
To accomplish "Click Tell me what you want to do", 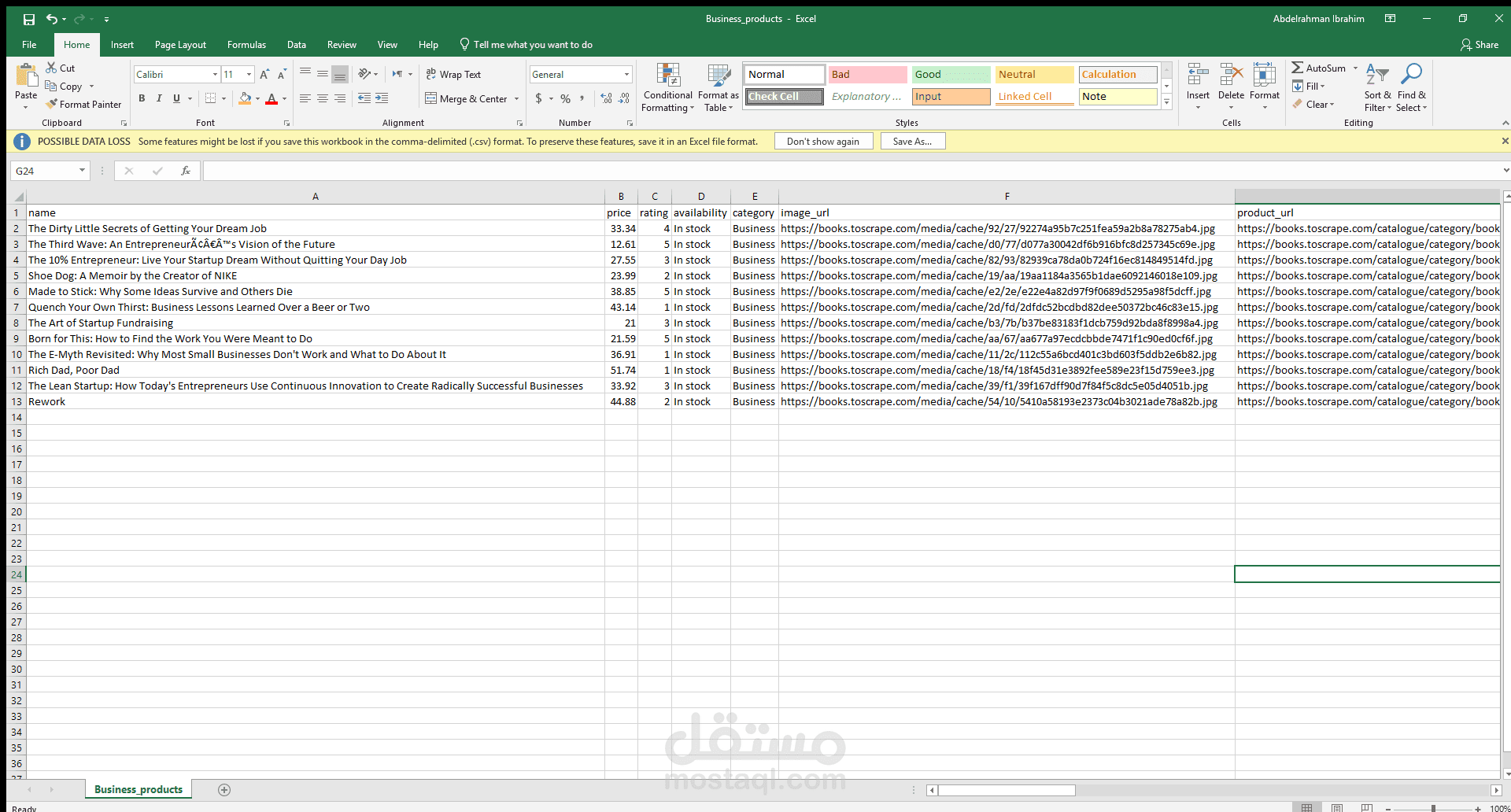I will point(526,44).
